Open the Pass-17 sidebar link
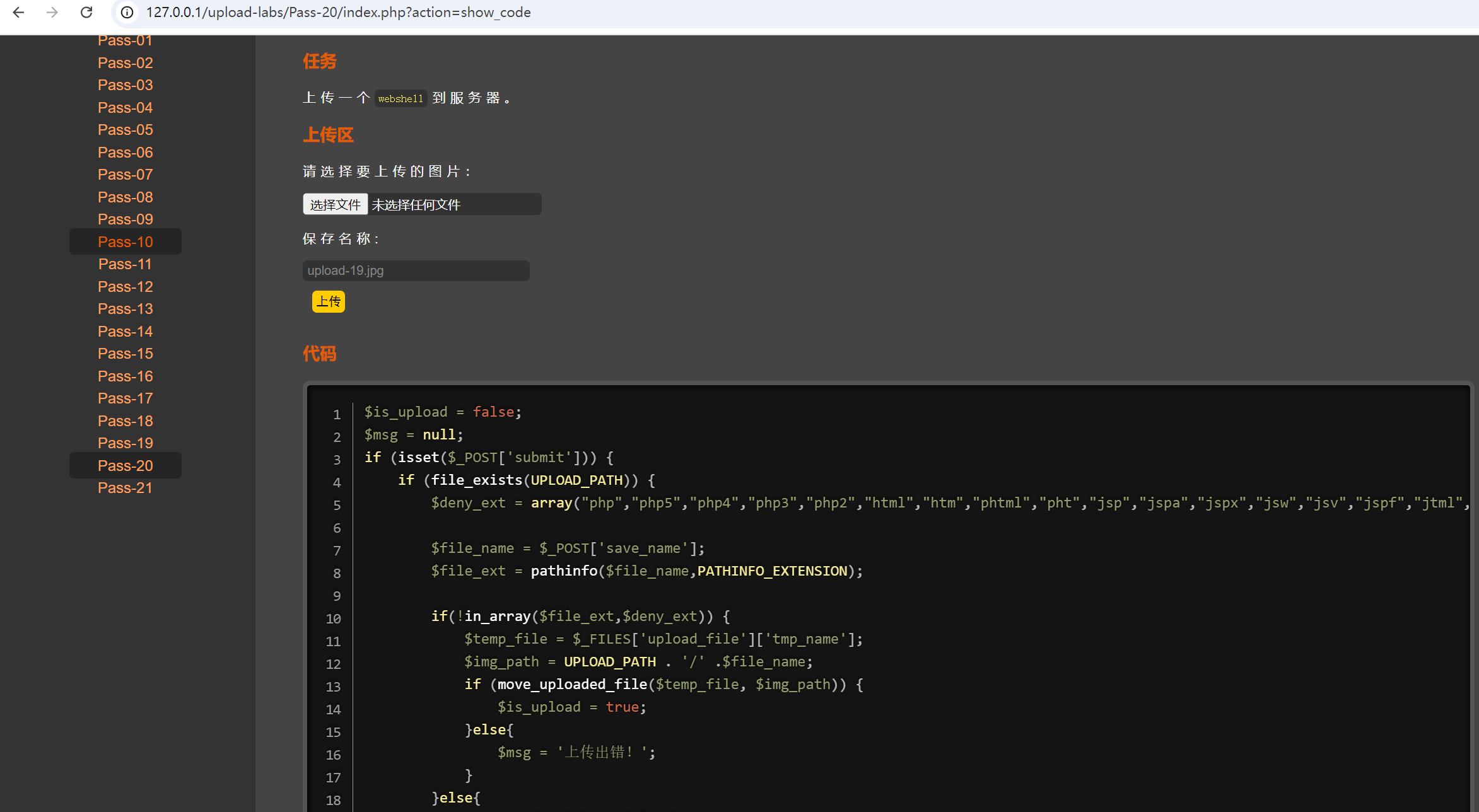The width and height of the screenshot is (1479, 812). coord(125,398)
